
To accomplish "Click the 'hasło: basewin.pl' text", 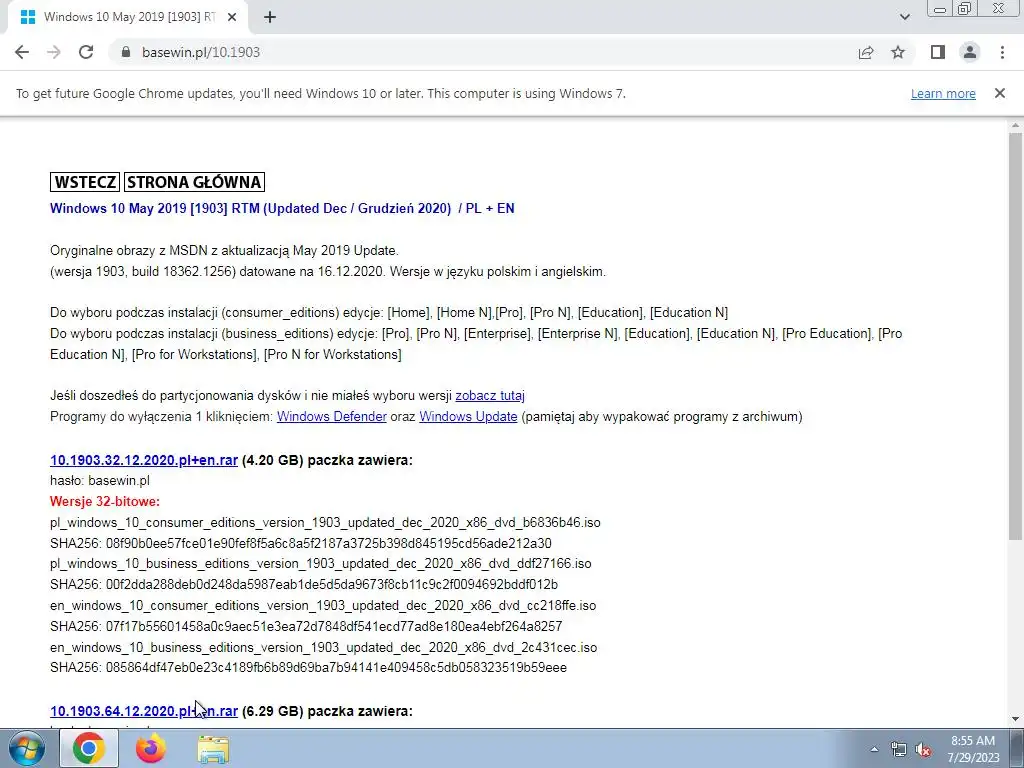I will [x=100, y=481].
